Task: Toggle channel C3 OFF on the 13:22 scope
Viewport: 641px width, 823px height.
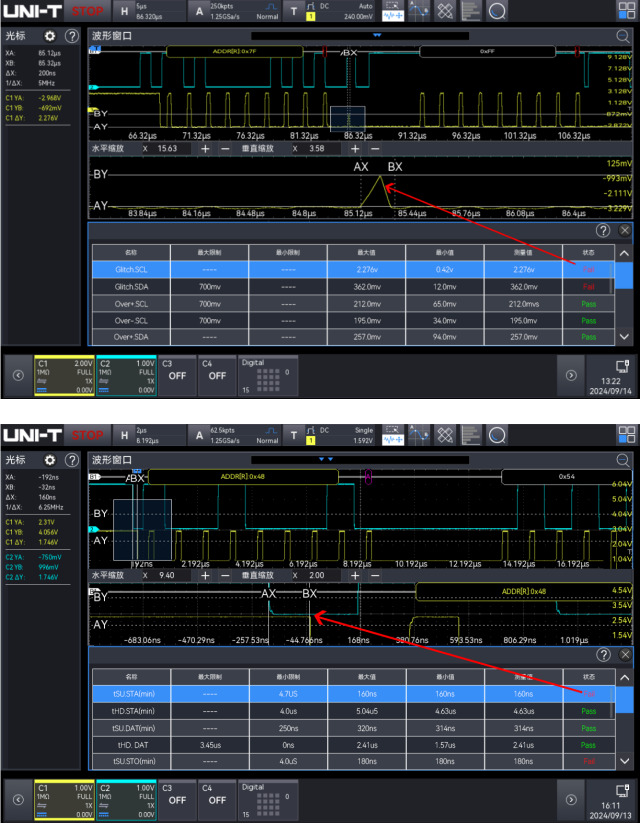Action: pyautogui.click(x=176, y=375)
